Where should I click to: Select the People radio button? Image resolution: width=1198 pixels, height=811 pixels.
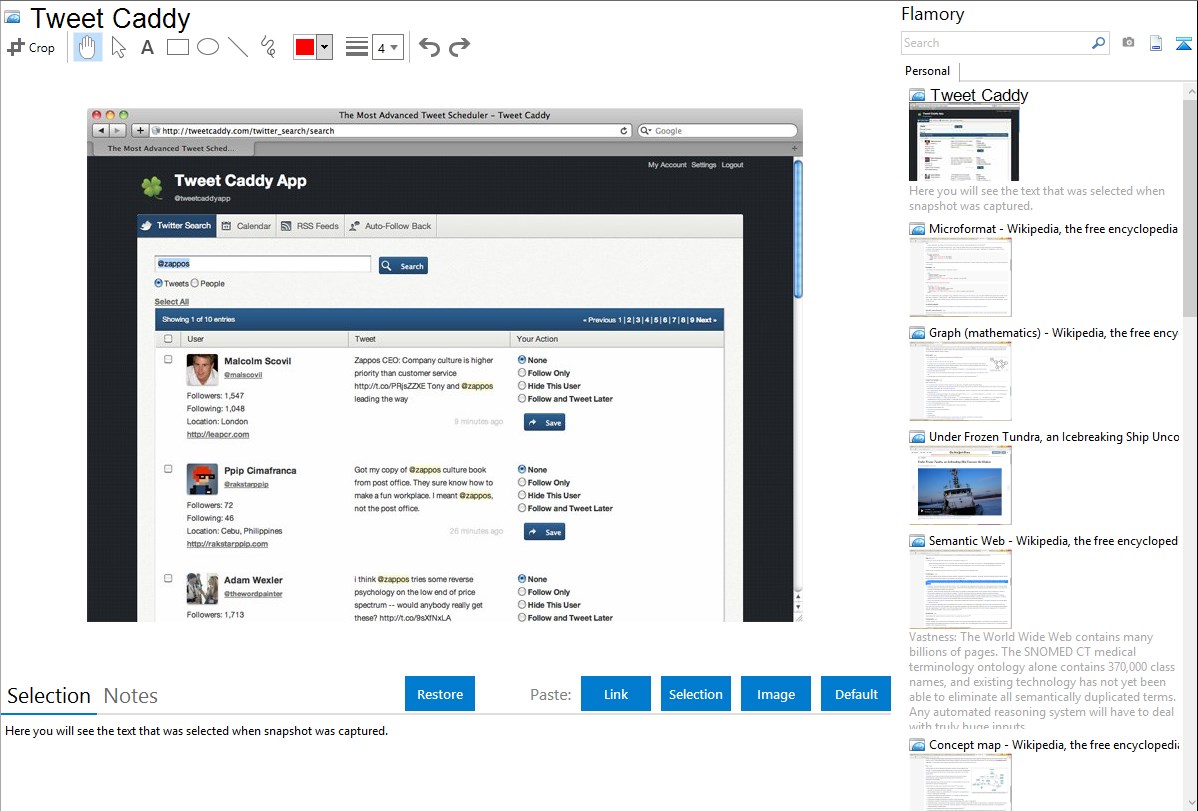[195, 284]
